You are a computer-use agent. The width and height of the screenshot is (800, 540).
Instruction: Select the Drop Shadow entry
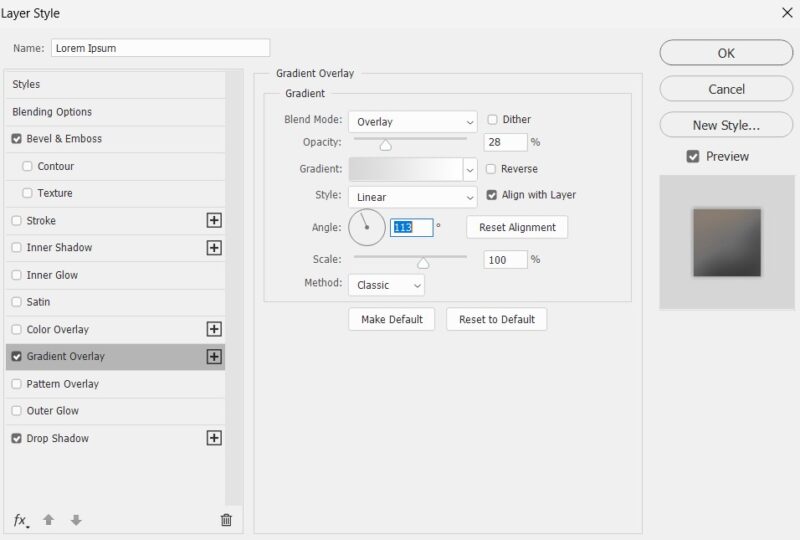(x=115, y=438)
